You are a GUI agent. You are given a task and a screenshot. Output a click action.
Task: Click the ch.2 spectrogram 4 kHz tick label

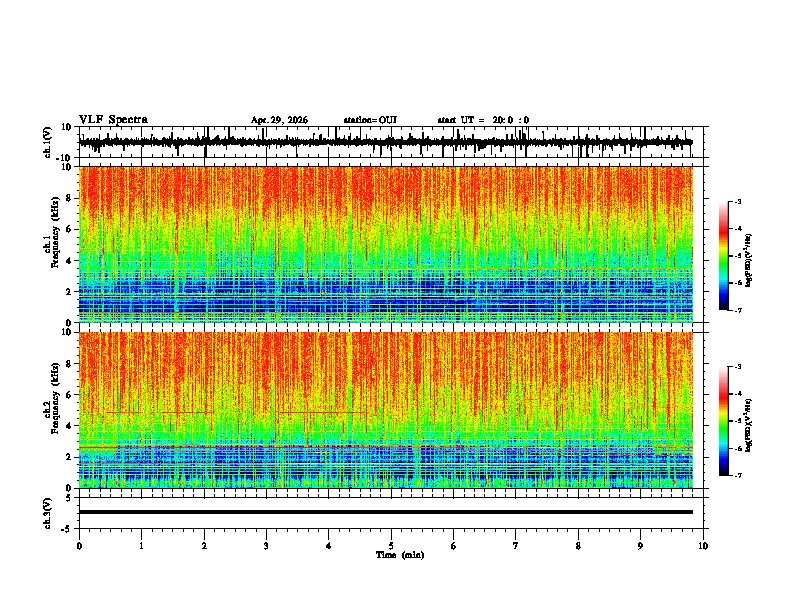coord(70,426)
